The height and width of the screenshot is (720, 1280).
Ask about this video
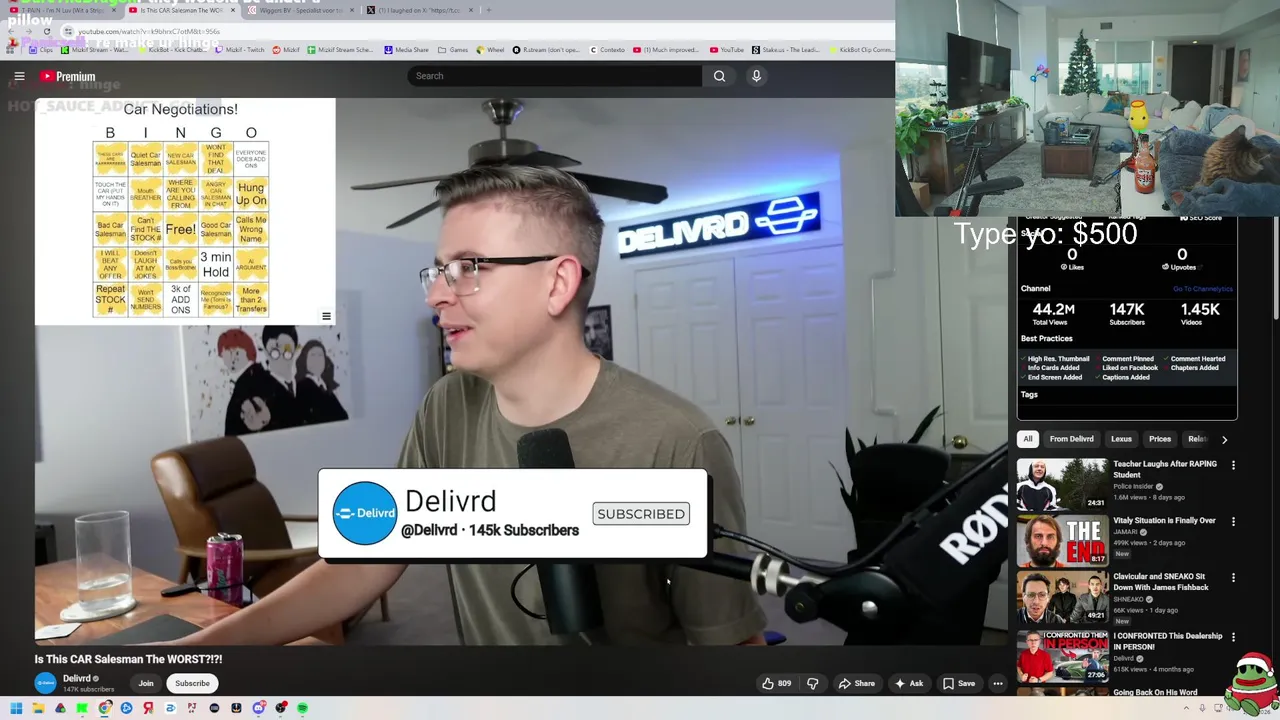(x=909, y=683)
